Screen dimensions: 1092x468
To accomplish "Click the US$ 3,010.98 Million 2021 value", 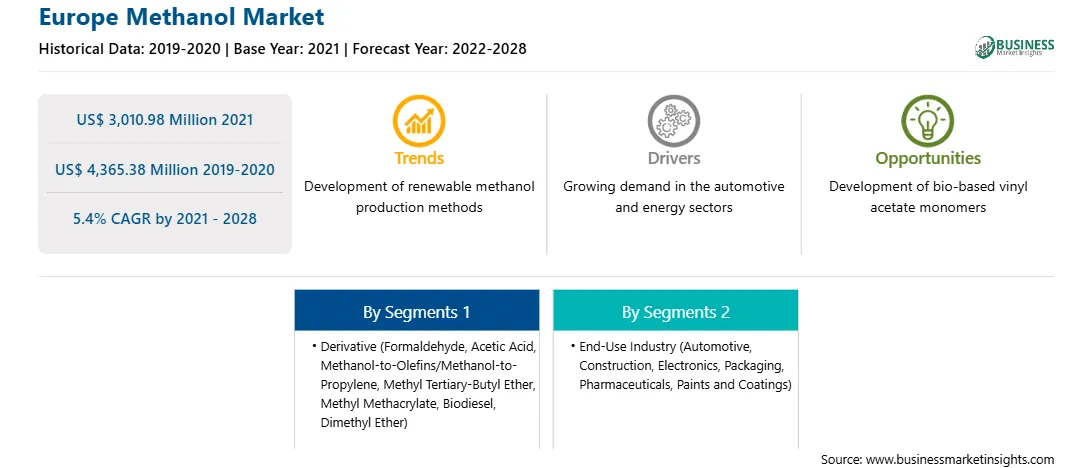I will pyautogui.click(x=165, y=120).
